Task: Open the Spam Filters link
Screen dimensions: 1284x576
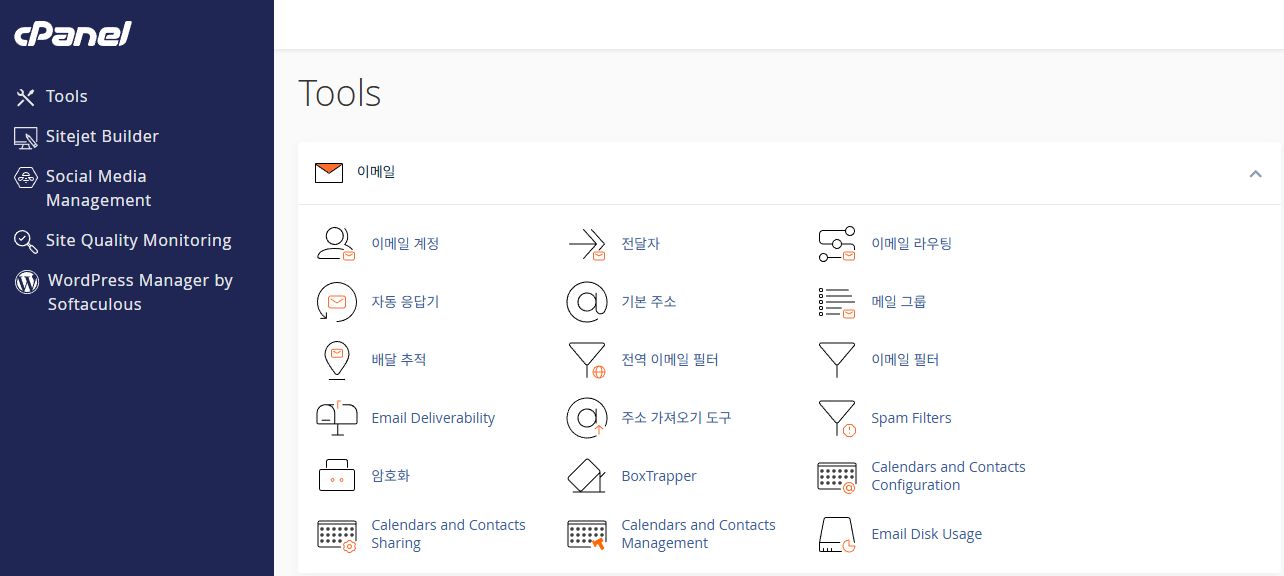Action: [911, 418]
